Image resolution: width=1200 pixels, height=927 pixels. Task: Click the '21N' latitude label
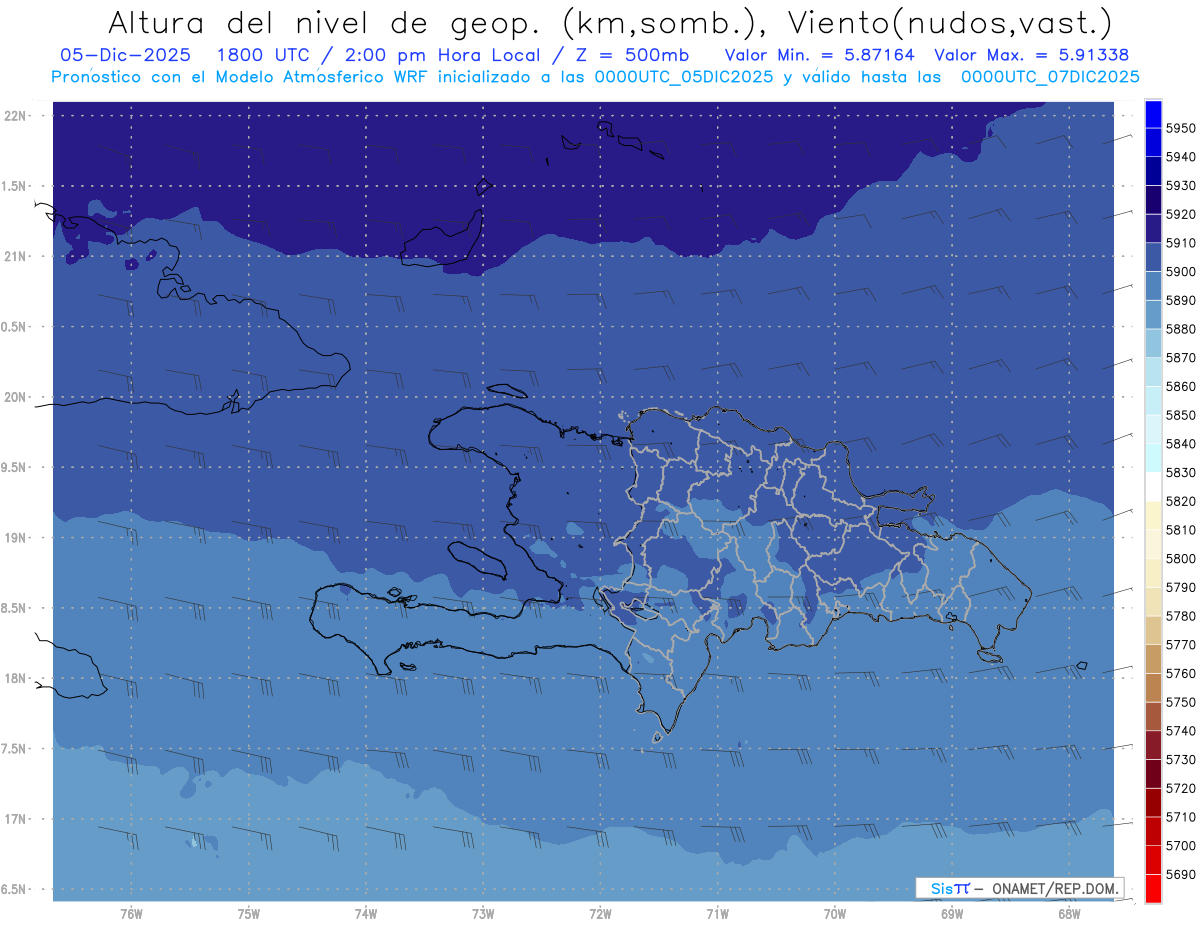pos(17,257)
